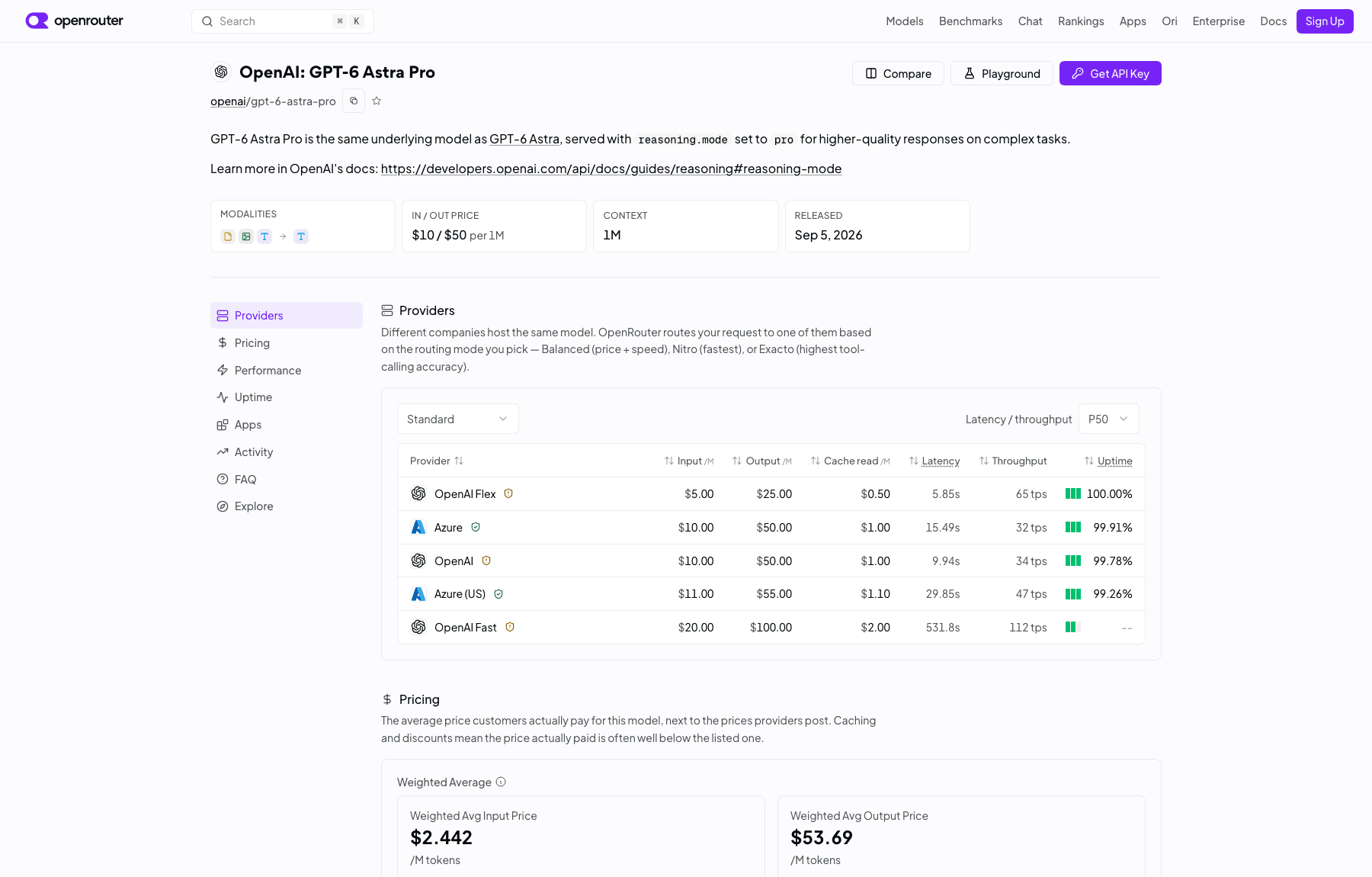The height and width of the screenshot is (877, 1372).
Task: Go to the Performance sidebar section
Action: click(x=287, y=370)
